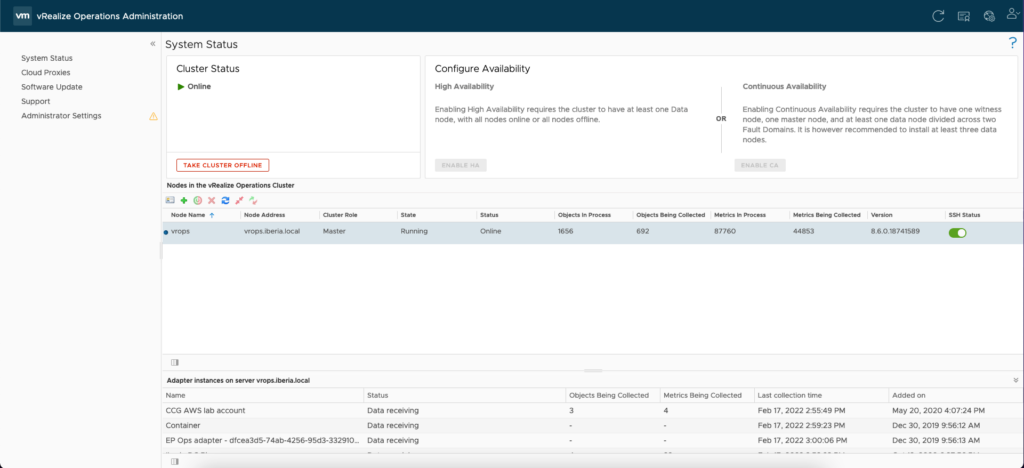The width and height of the screenshot is (1024, 468).
Task: Sort adapters by Added on header
Action: click(908, 396)
